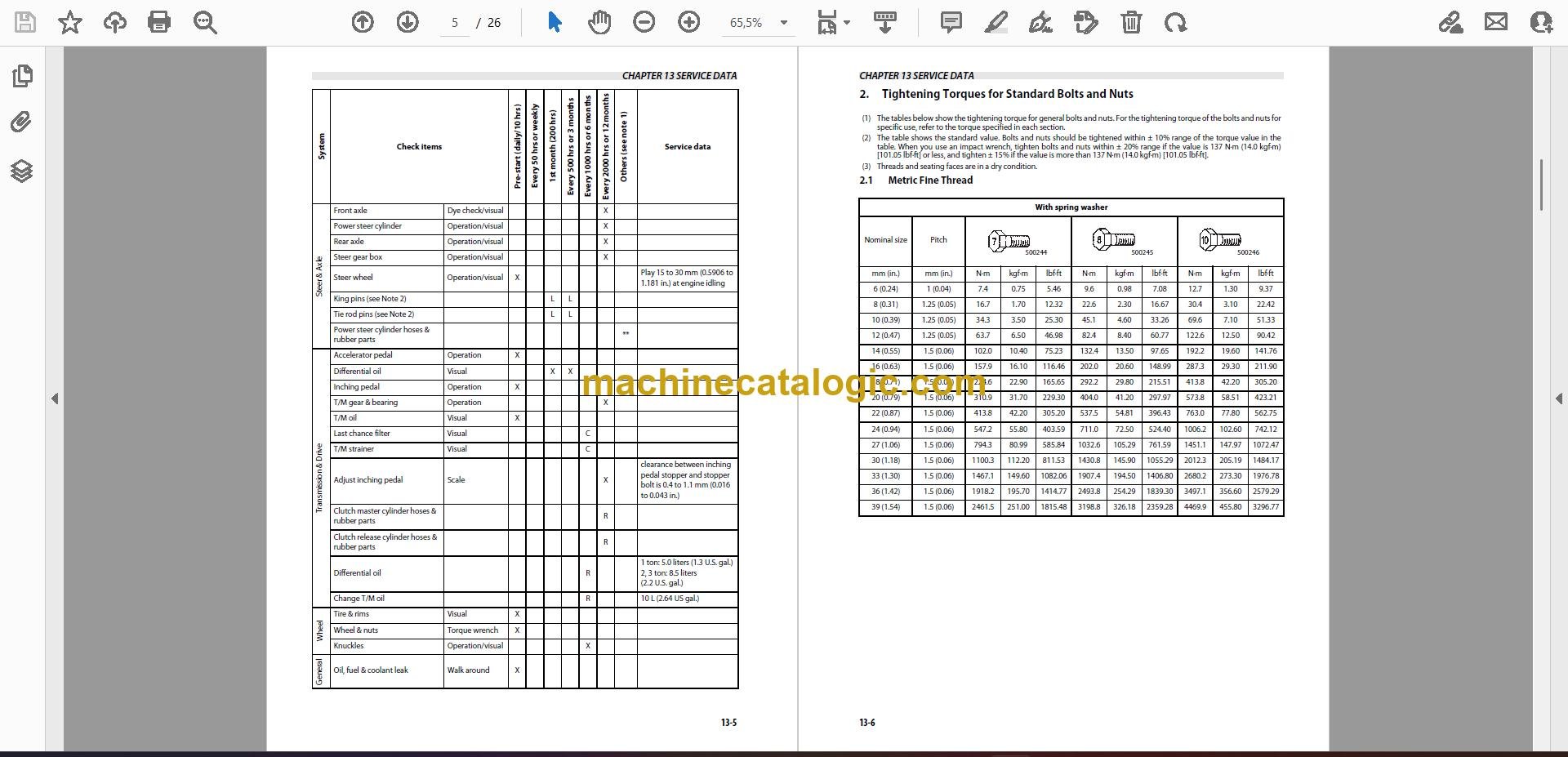Activate the hand pan tool

599,22
